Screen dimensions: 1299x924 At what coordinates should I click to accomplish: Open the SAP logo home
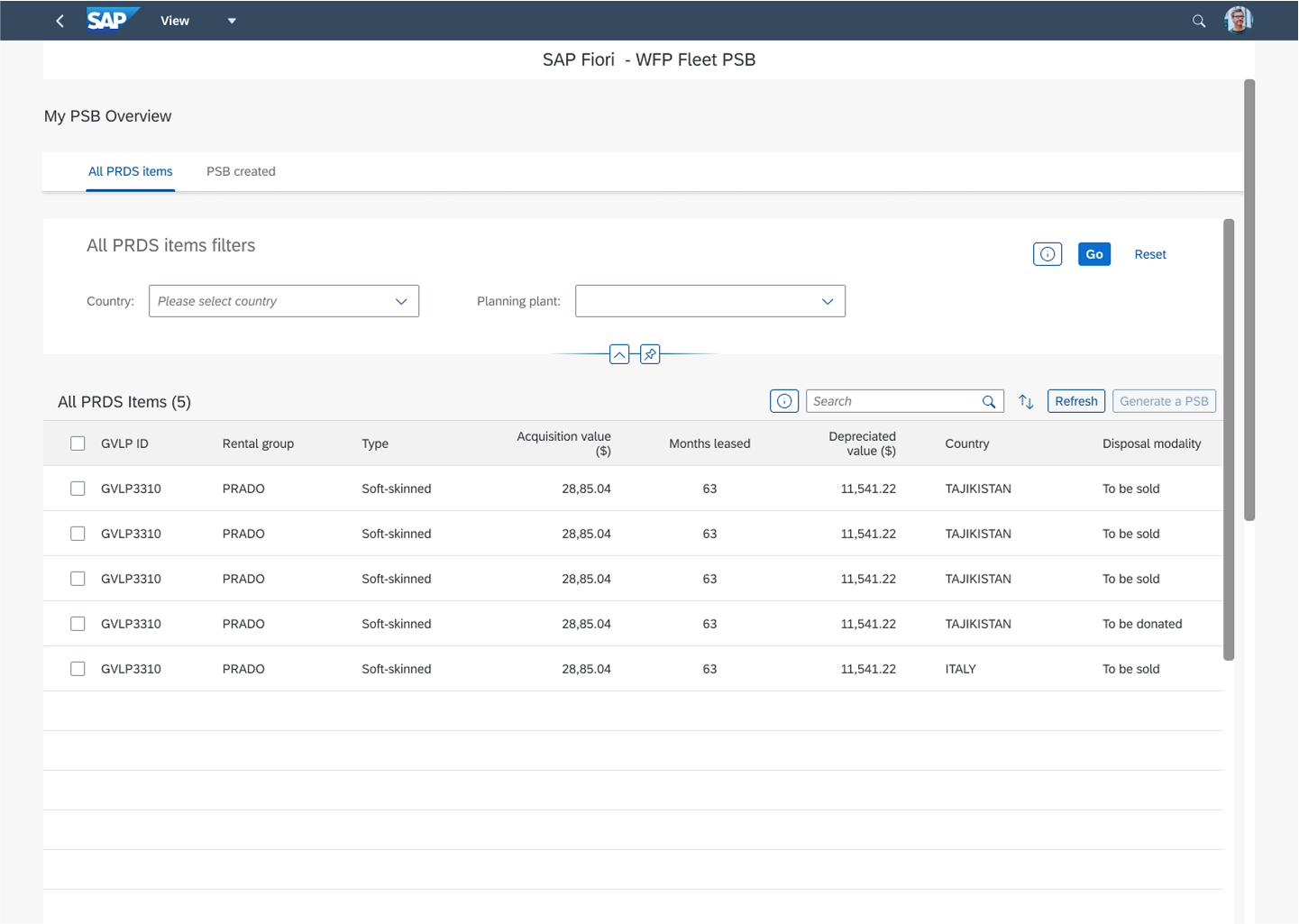click(112, 20)
